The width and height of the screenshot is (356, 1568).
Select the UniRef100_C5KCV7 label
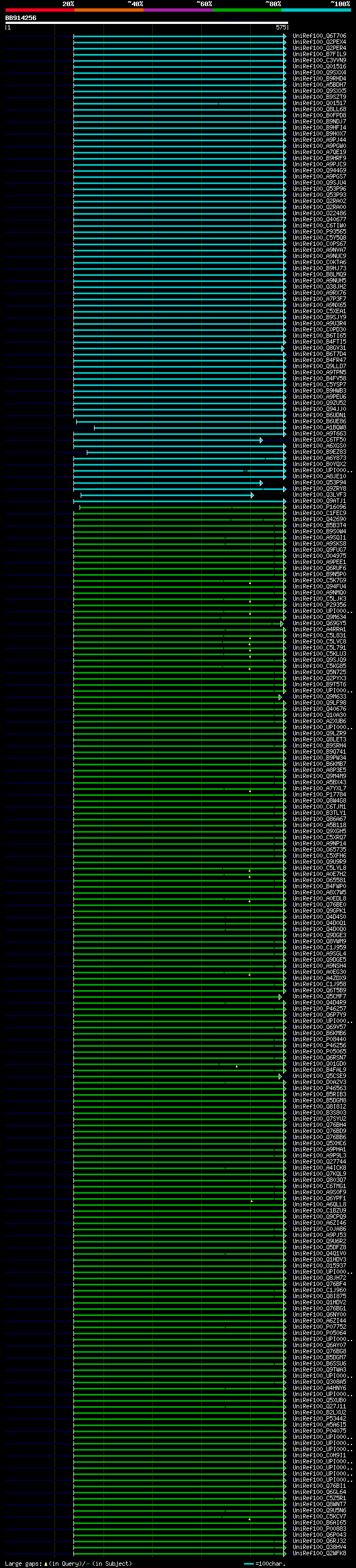click(x=319, y=1517)
